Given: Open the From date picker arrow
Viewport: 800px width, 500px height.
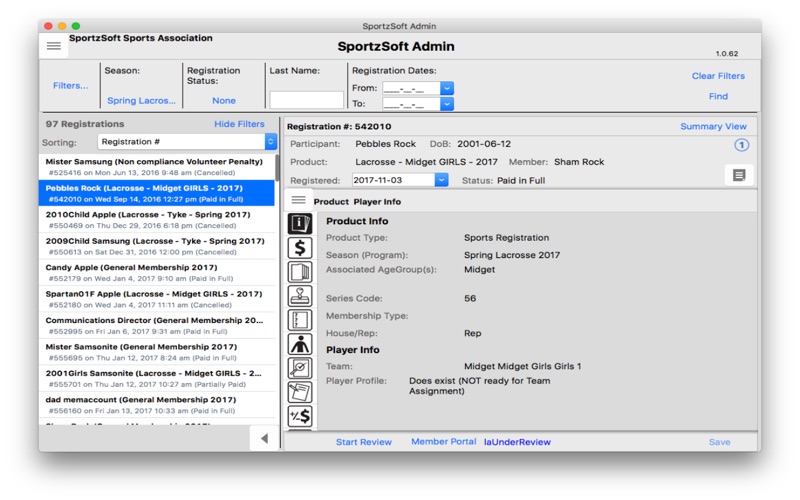Looking at the screenshot, I should click(x=446, y=88).
